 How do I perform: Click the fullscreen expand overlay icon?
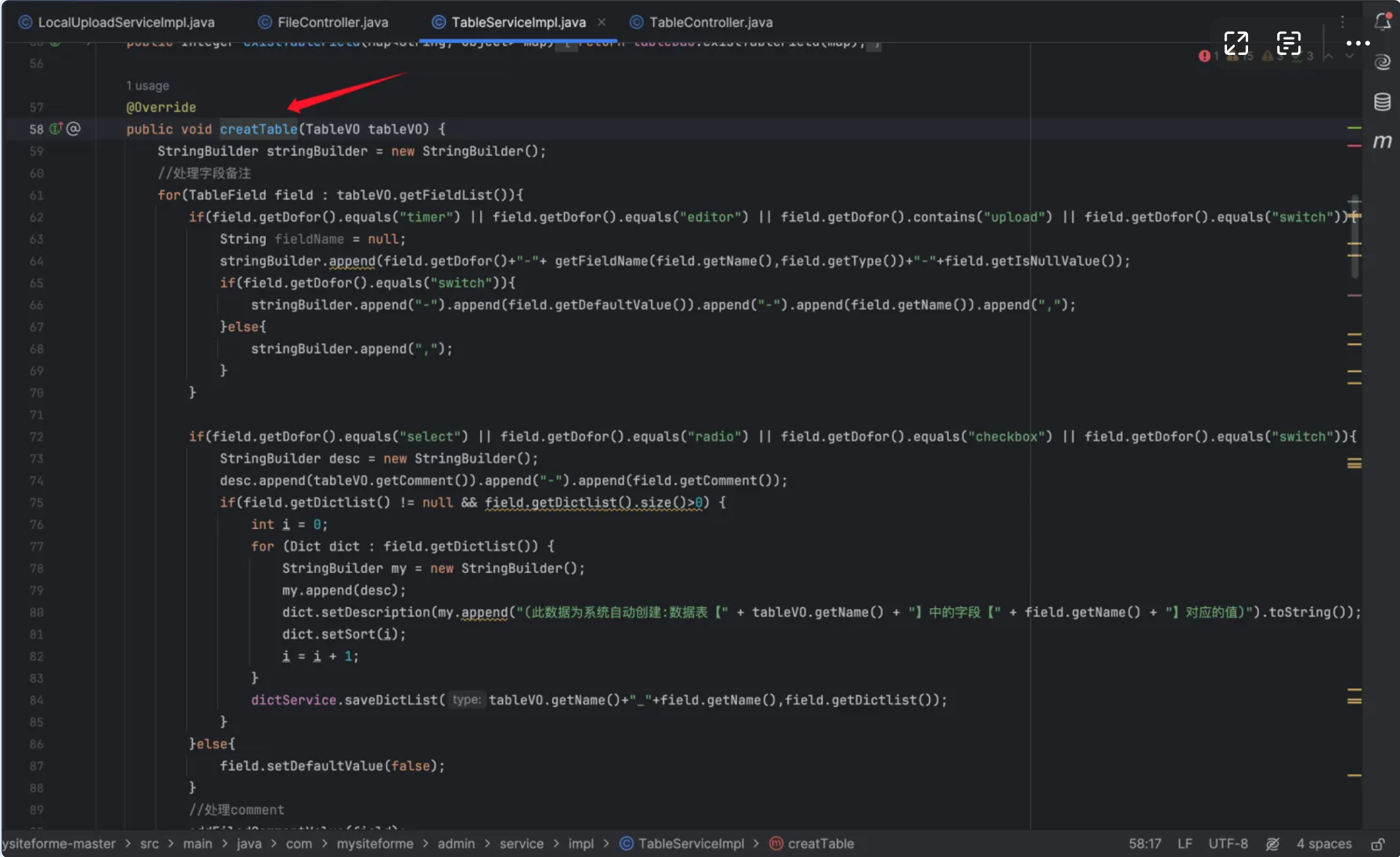1236,43
